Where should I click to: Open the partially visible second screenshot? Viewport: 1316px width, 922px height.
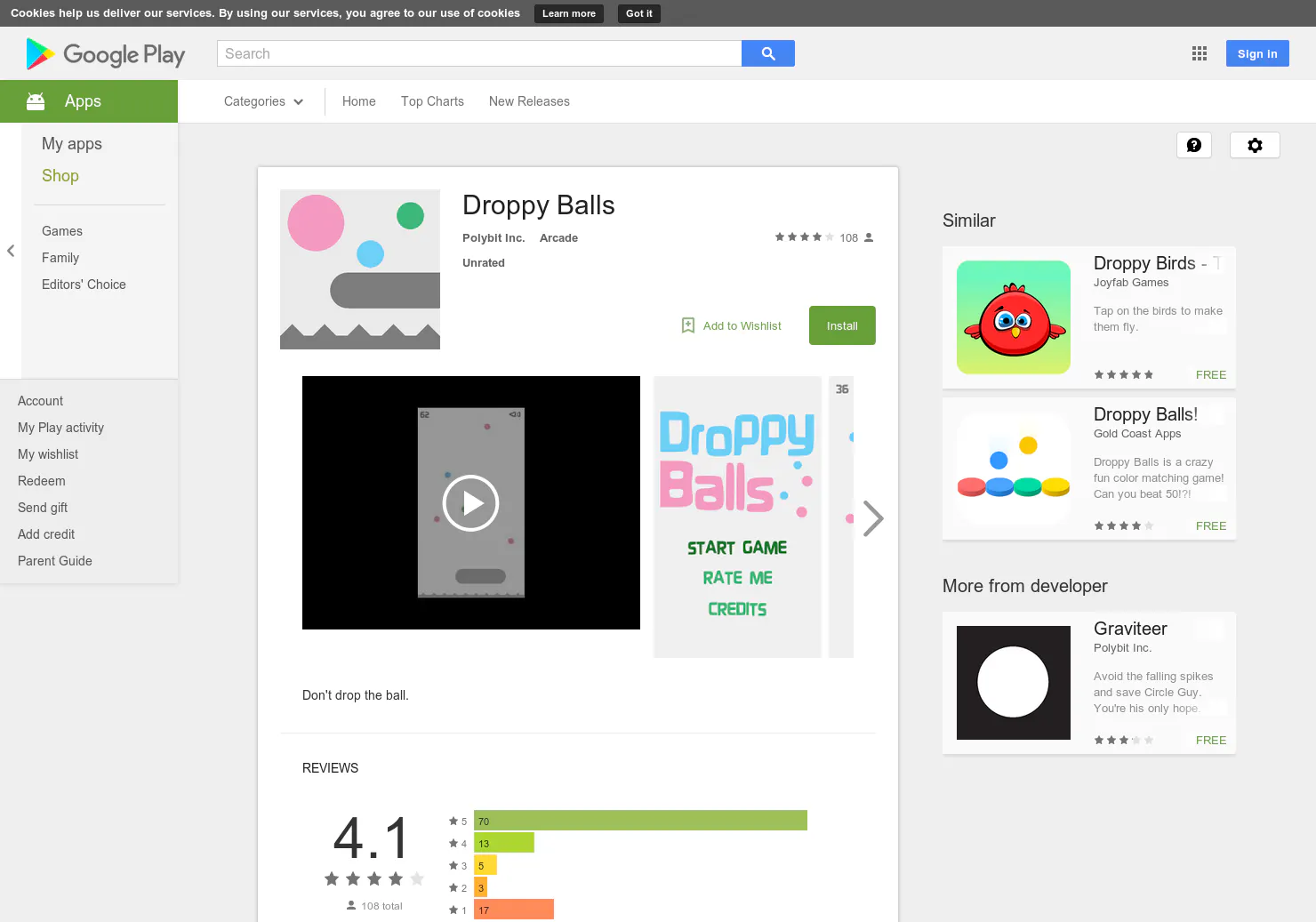pos(841,517)
